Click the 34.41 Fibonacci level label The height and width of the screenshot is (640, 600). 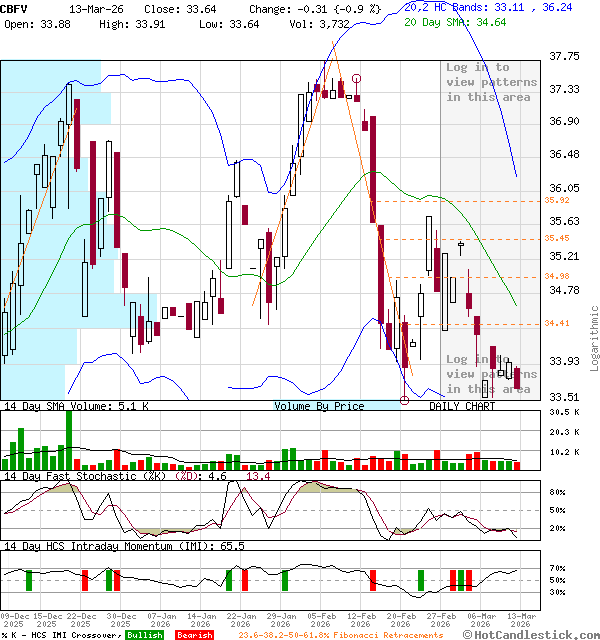pyautogui.click(x=557, y=324)
